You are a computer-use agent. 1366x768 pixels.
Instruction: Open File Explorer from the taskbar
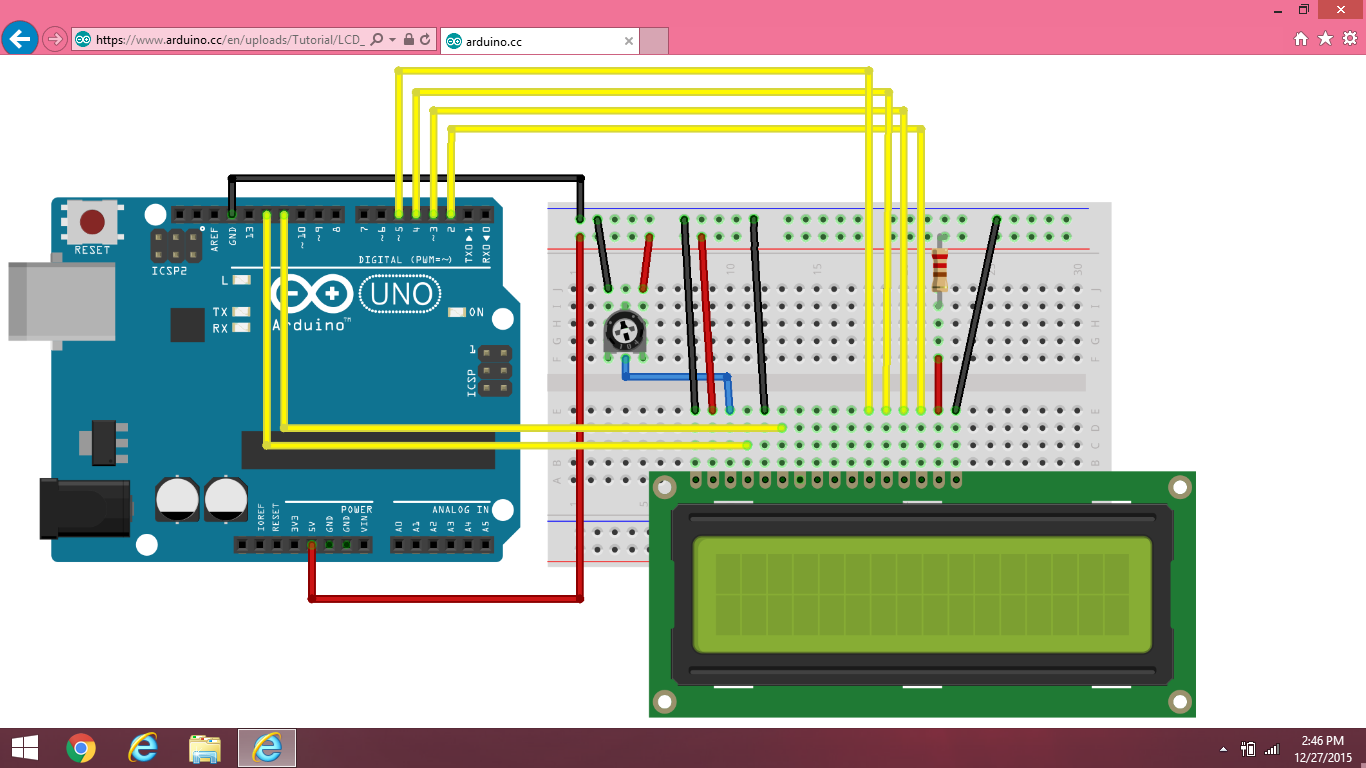(205, 747)
